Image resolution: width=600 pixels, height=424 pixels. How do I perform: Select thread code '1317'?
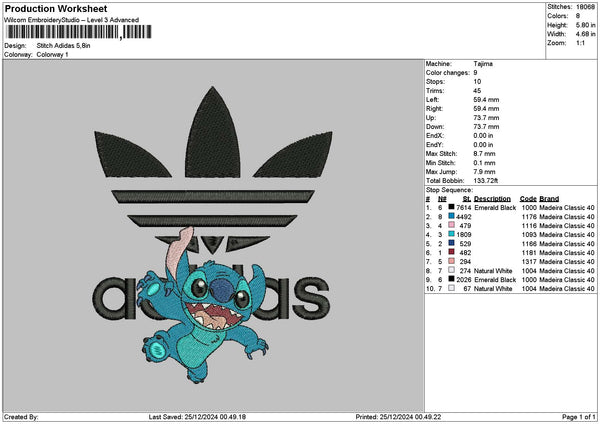529,262
